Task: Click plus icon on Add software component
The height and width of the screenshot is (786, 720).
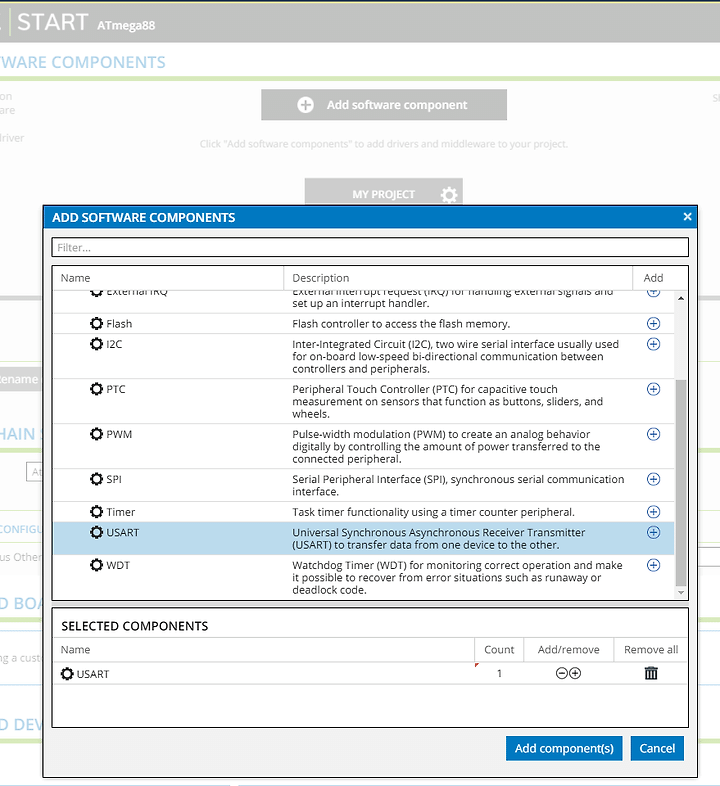Action: click(305, 105)
